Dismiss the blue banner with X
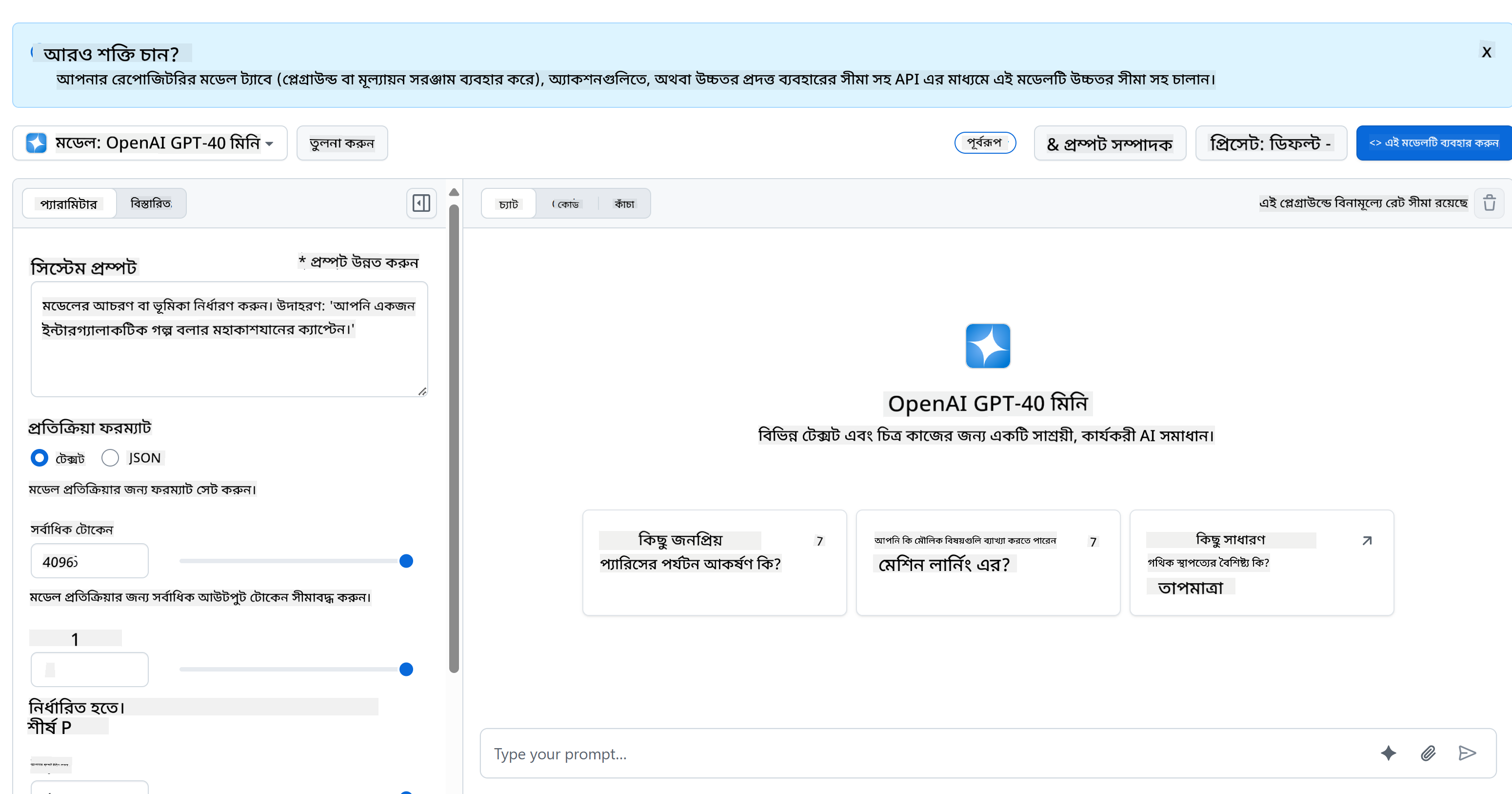The height and width of the screenshot is (794, 1512). [1486, 52]
